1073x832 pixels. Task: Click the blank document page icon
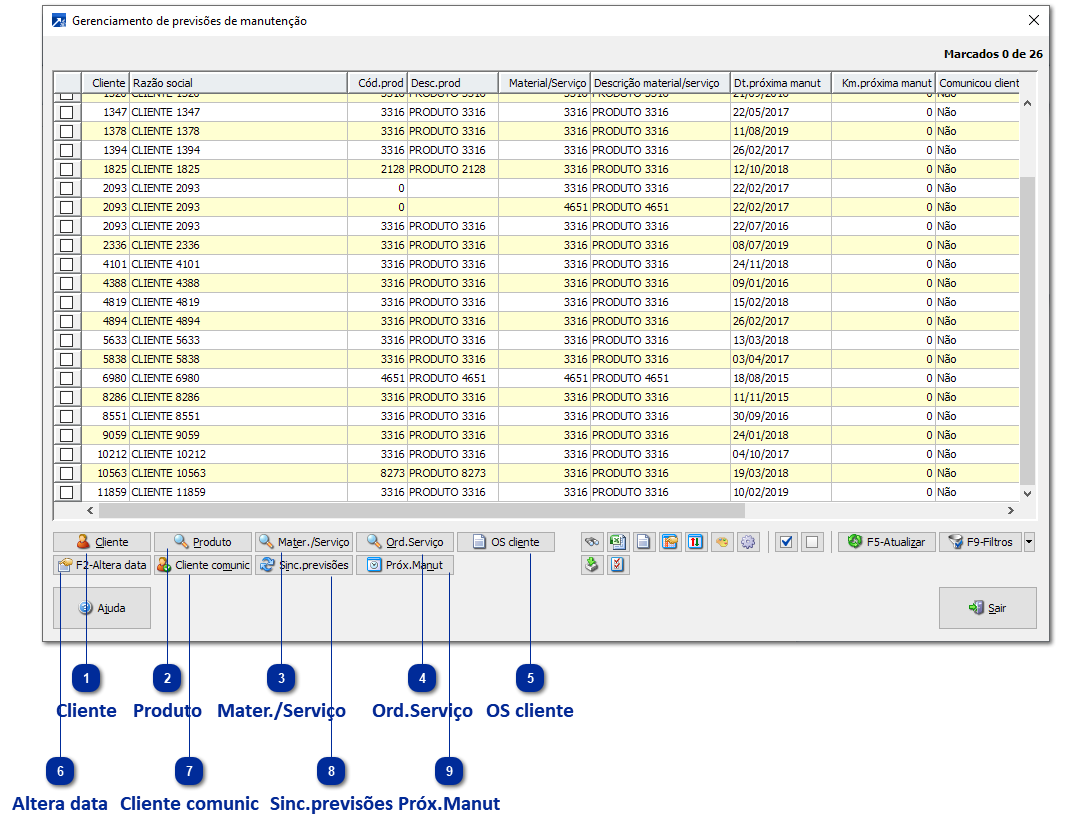(644, 542)
